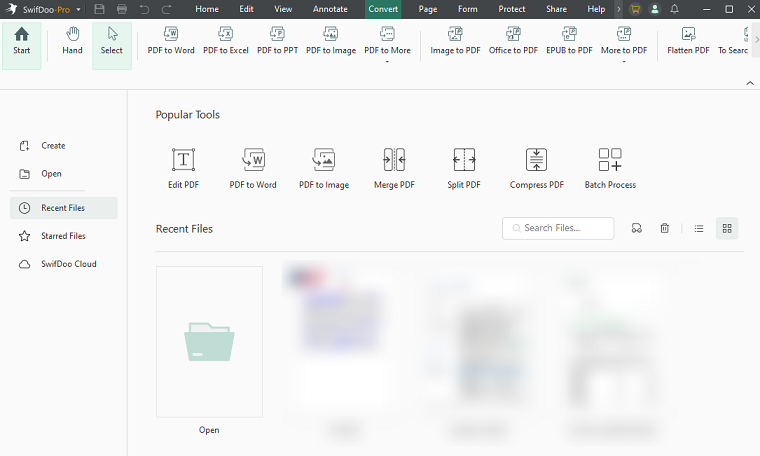Open the SwifDoo Pro menu dropdown
The height and width of the screenshot is (456, 760).
(x=78, y=9)
